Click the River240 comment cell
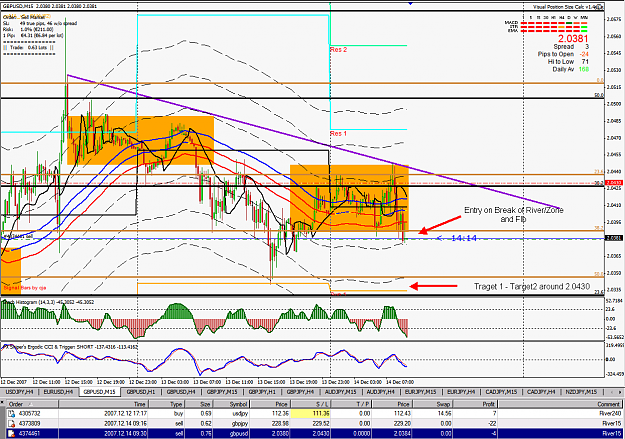 pyautogui.click(x=610, y=413)
